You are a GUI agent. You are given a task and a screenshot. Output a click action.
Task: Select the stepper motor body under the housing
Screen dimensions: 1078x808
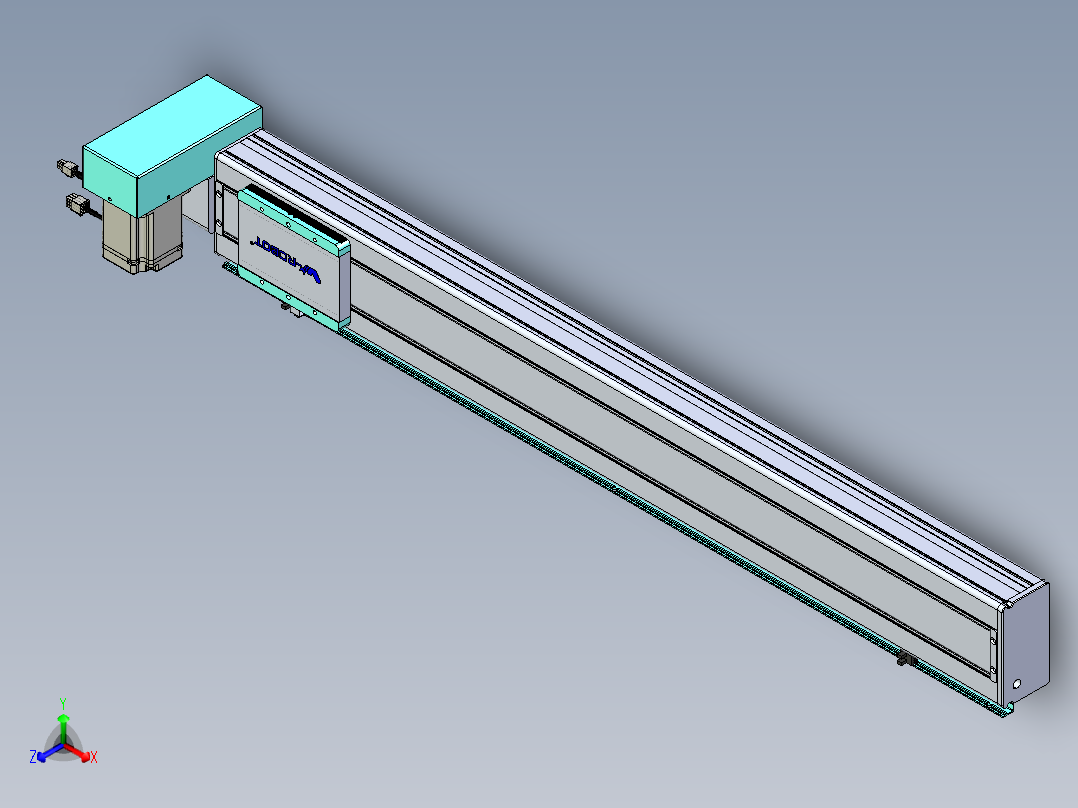click(x=143, y=237)
